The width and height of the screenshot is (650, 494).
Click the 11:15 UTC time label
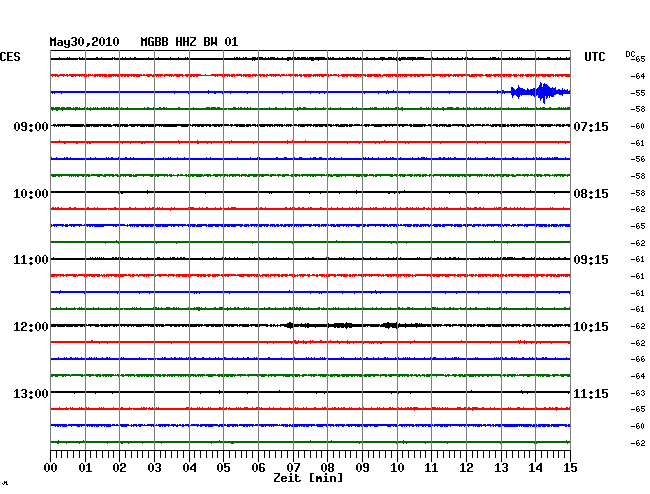pos(591,393)
